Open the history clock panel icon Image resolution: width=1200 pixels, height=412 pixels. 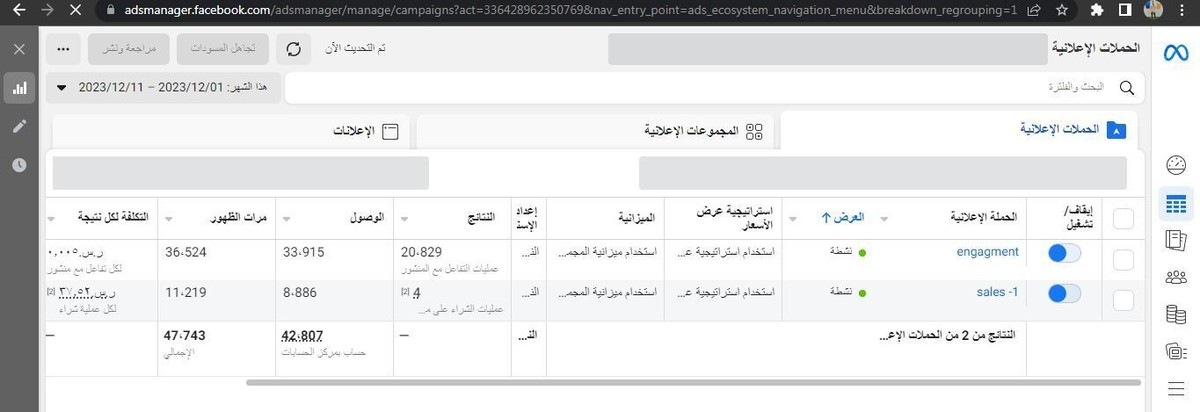(19, 164)
